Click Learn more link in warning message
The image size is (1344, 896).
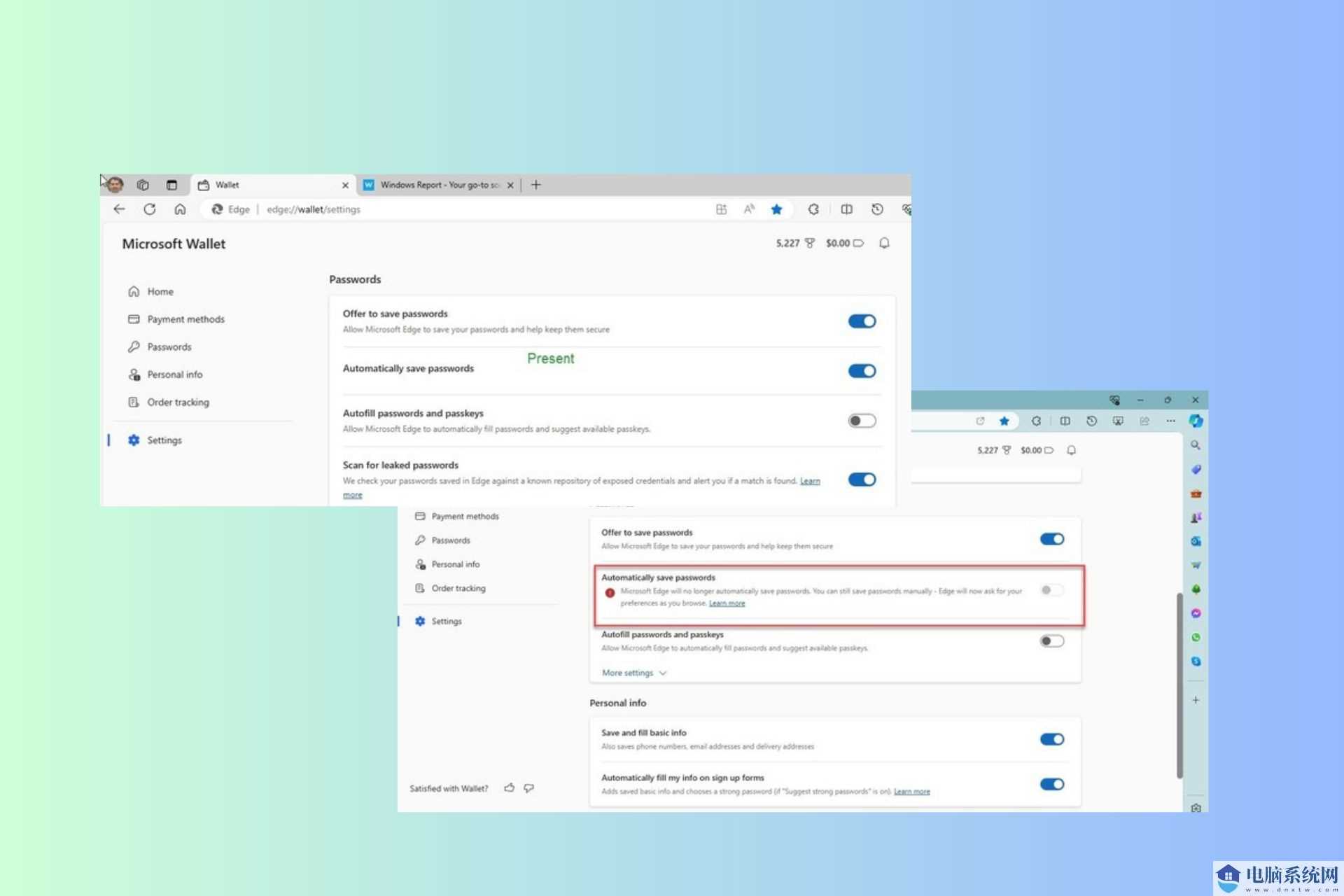(727, 602)
